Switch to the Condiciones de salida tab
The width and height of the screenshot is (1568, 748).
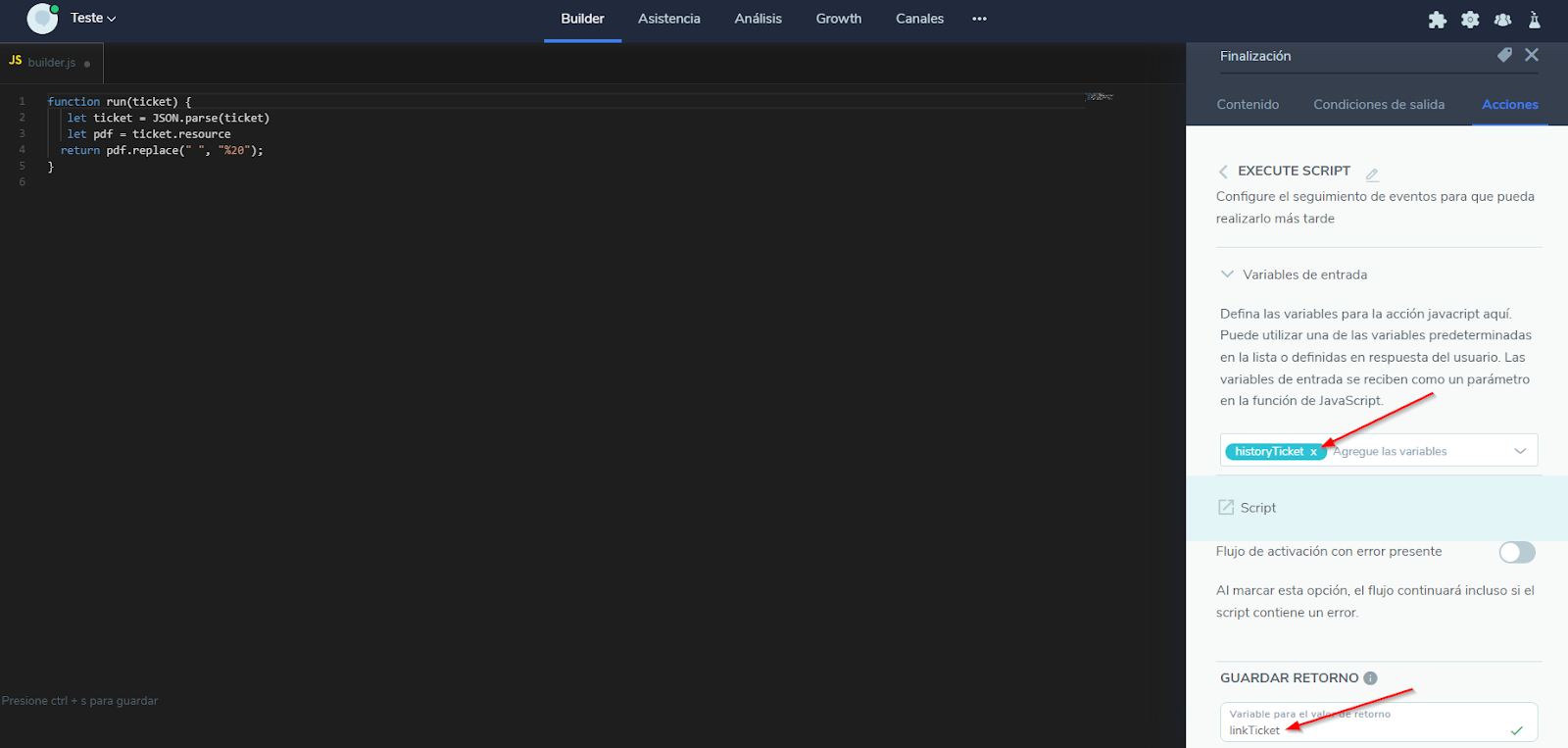point(1378,105)
